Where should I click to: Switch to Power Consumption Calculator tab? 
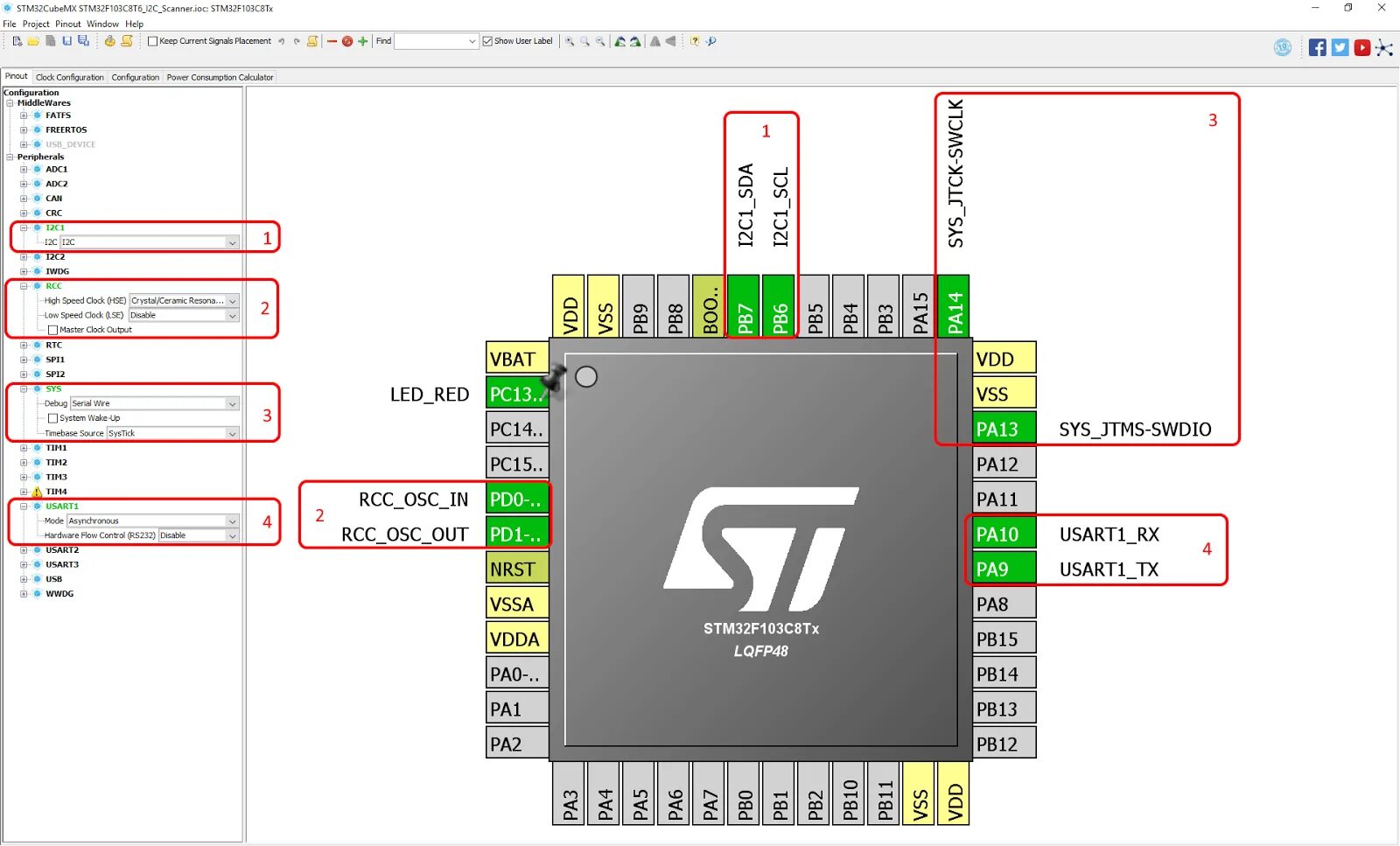220,77
